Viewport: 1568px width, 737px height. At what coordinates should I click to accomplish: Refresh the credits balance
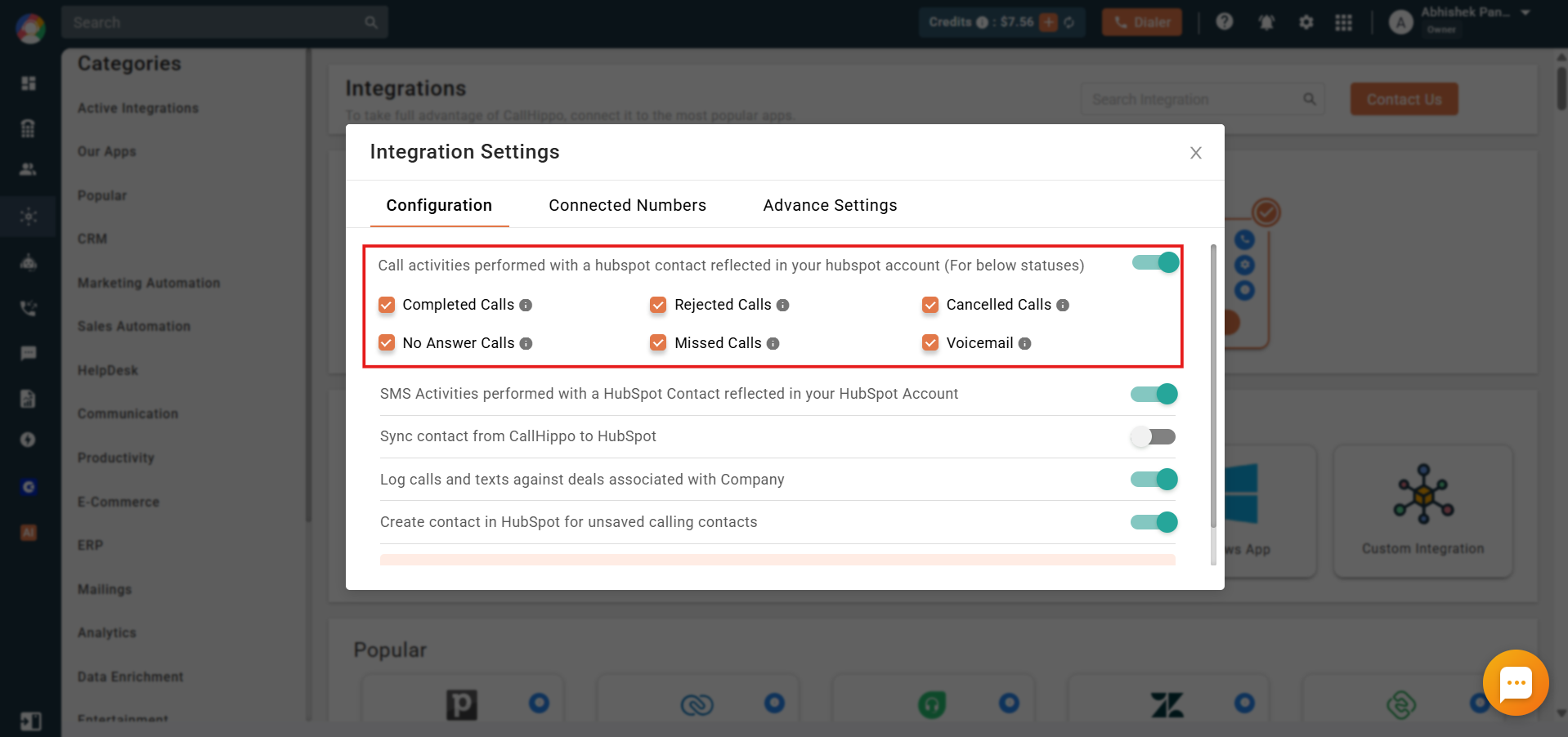pyautogui.click(x=1069, y=22)
